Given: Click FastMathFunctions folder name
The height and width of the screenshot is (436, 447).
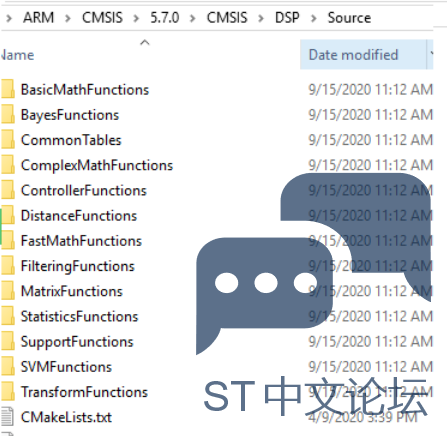Looking at the screenshot, I should pyautogui.click(x=81, y=241).
